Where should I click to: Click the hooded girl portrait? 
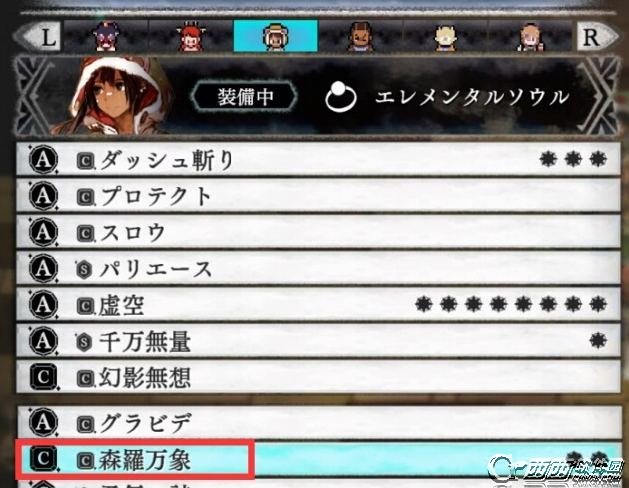pos(114,94)
